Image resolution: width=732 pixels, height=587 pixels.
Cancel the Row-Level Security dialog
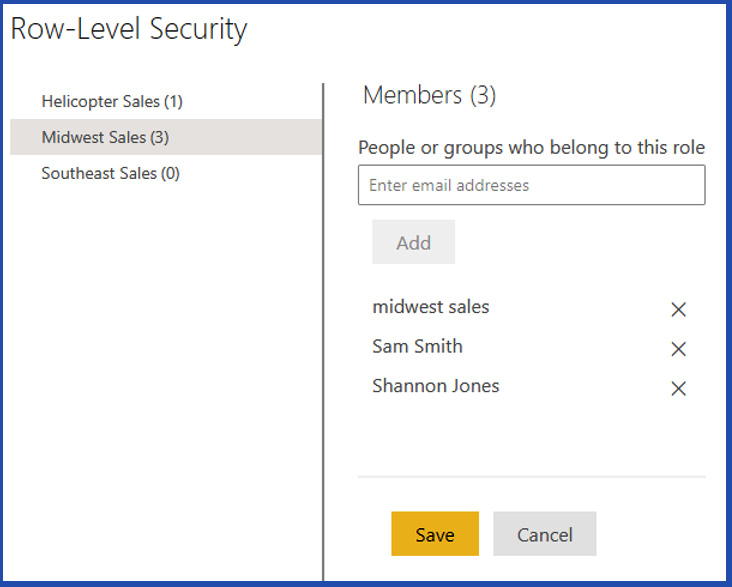click(544, 534)
